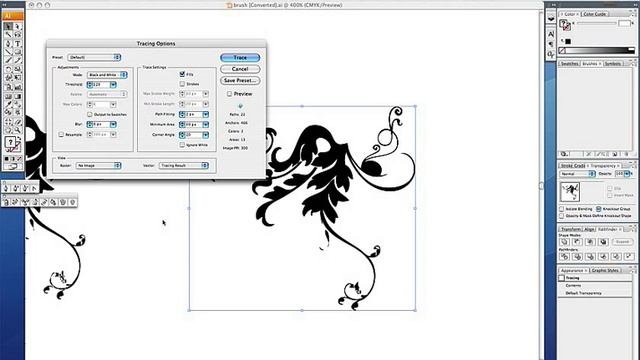Check the Ignore White option
The width and height of the screenshot is (640, 360).
(182, 144)
